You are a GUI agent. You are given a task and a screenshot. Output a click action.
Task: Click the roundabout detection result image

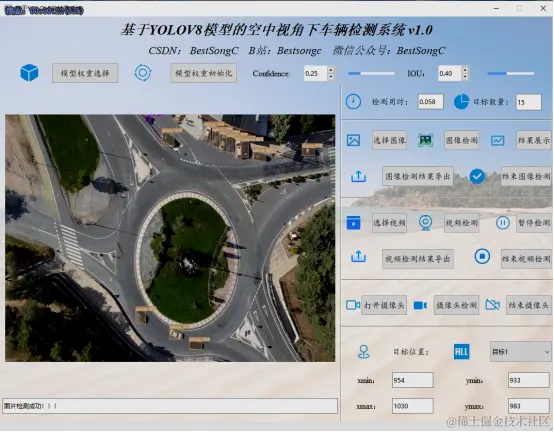170,238
